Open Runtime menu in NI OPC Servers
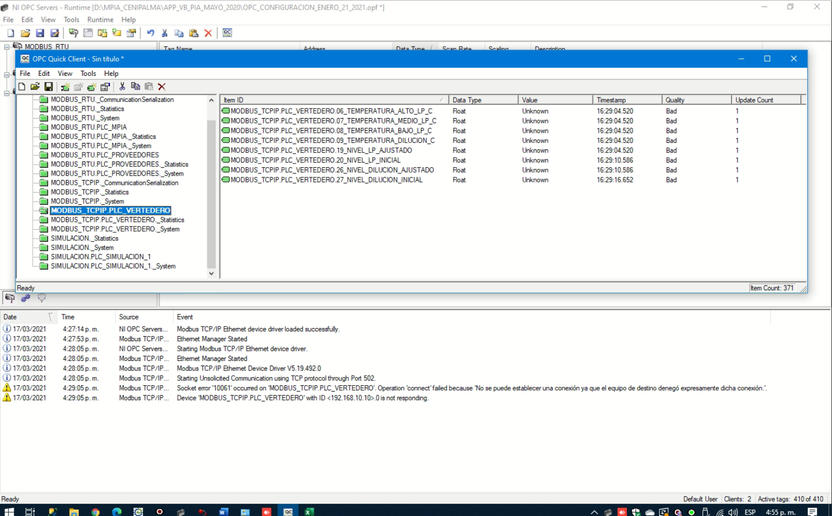832x516 pixels. point(100,20)
